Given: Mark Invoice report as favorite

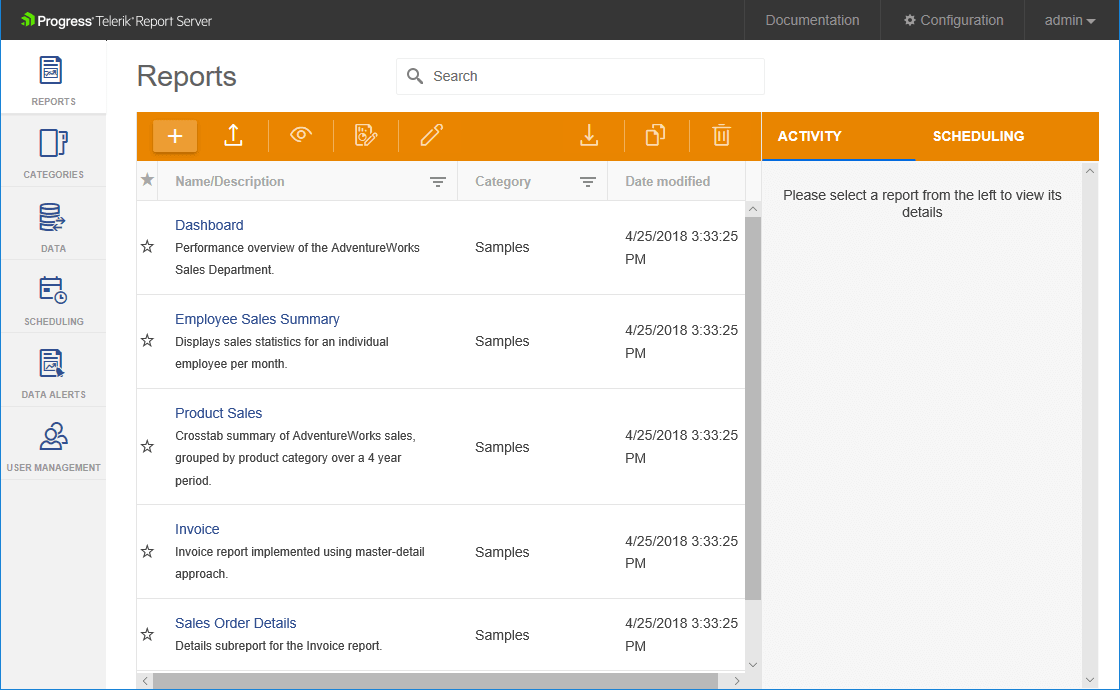Looking at the screenshot, I should pos(148,551).
